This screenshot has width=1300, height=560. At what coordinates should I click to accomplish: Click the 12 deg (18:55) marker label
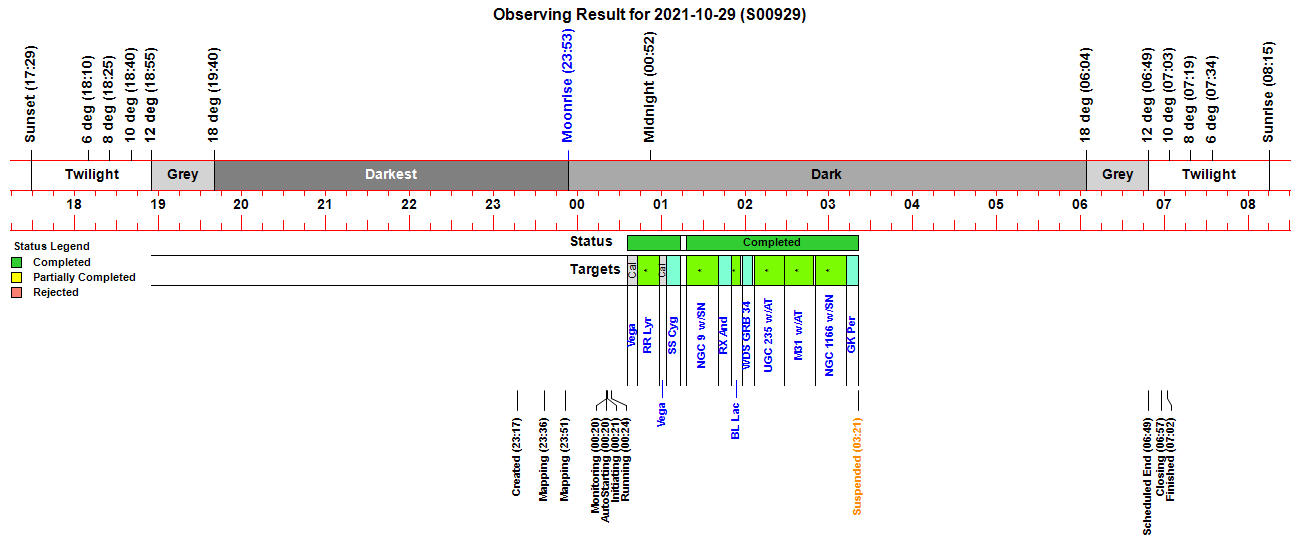[151, 95]
